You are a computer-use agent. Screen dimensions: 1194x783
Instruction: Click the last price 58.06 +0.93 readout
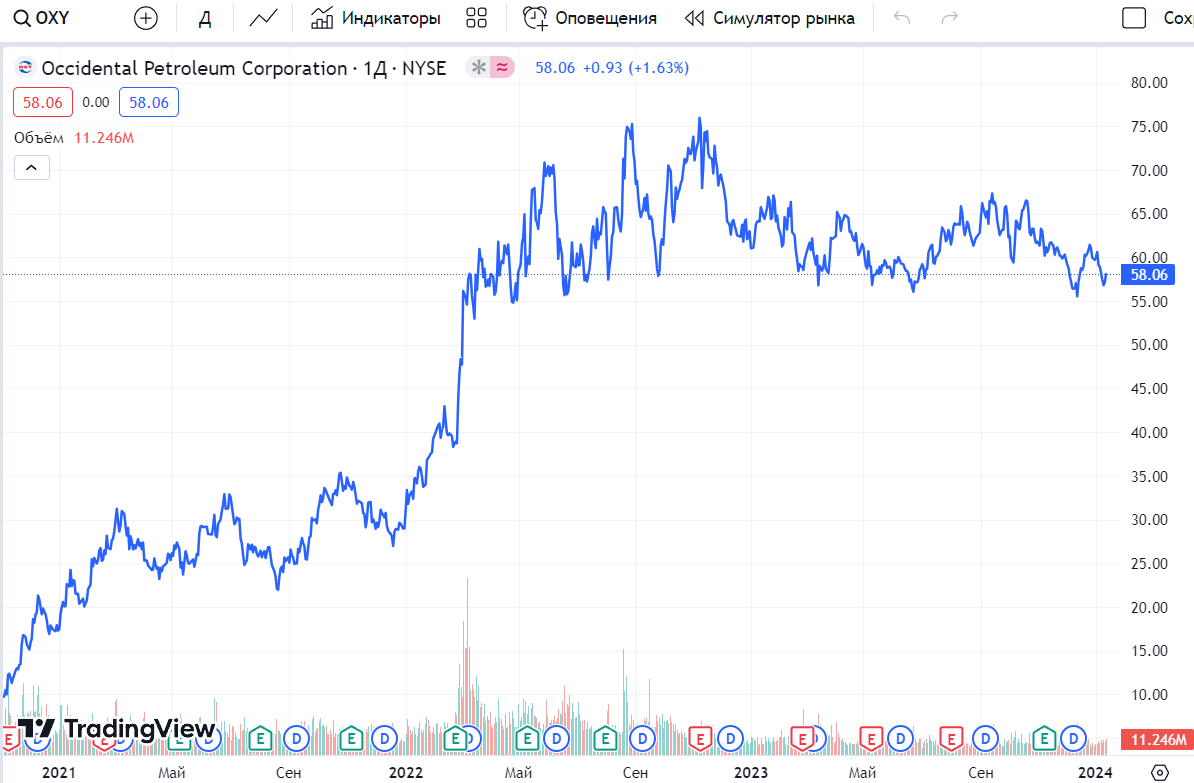coord(611,68)
